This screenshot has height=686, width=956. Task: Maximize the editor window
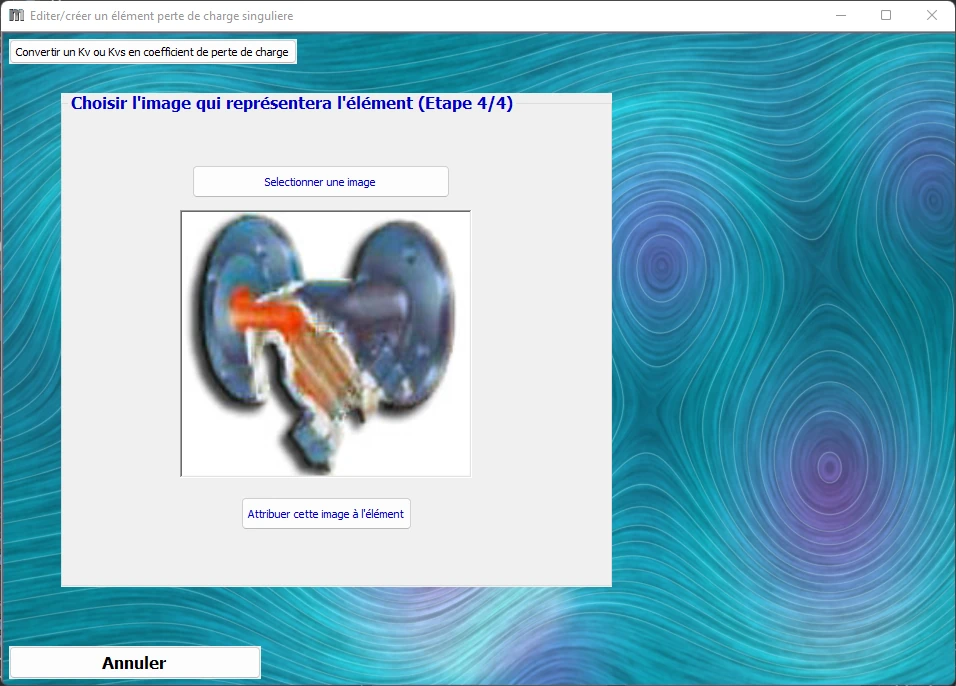[x=886, y=15]
